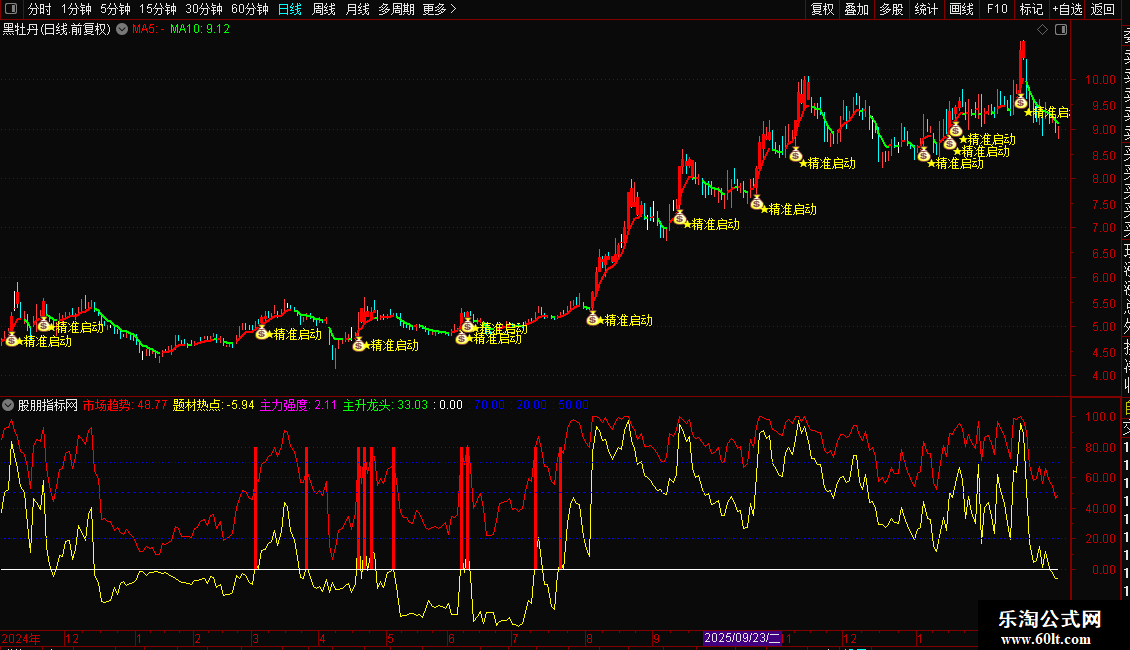Image resolution: width=1130 pixels, height=650 pixels.
Task: Click the blue 50.00 indicator value
Action: 574,405
